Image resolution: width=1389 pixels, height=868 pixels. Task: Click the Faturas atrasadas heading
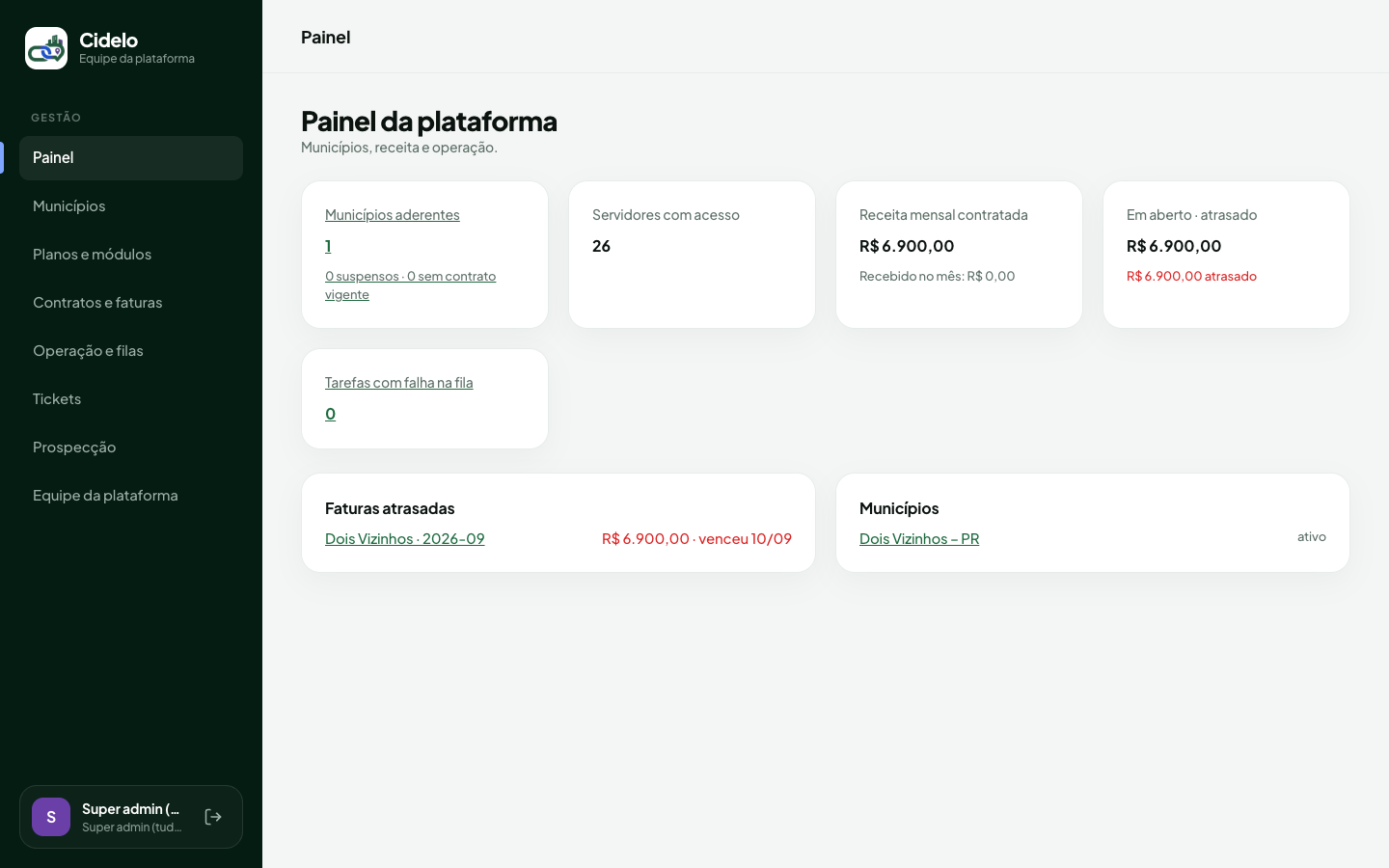coord(390,508)
